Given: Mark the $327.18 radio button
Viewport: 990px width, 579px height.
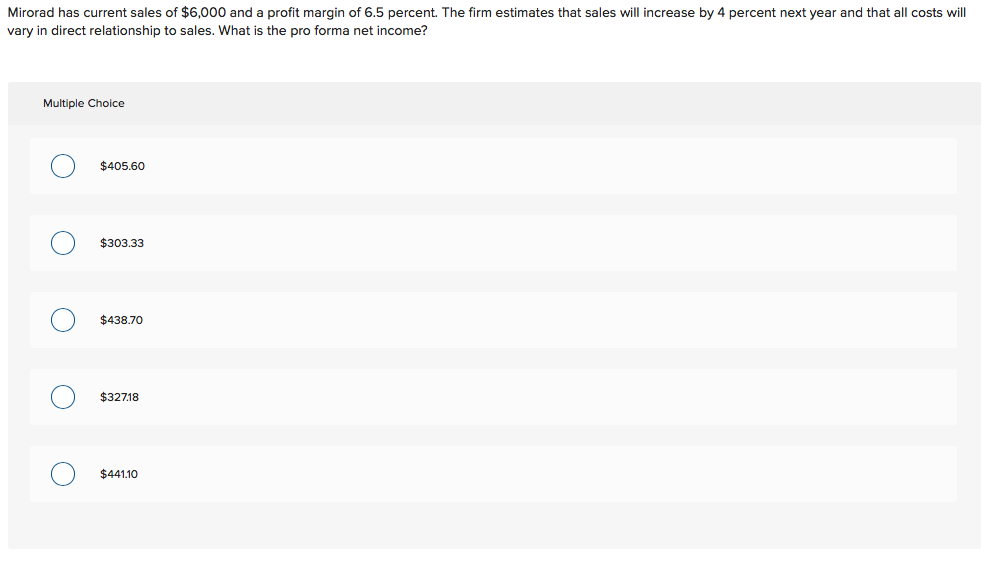Looking at the screenshot, I should (62, 396).
